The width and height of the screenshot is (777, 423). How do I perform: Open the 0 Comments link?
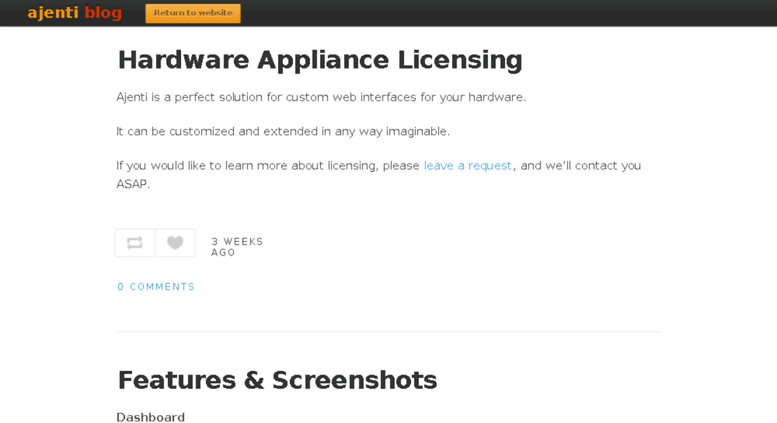(156, 287)
